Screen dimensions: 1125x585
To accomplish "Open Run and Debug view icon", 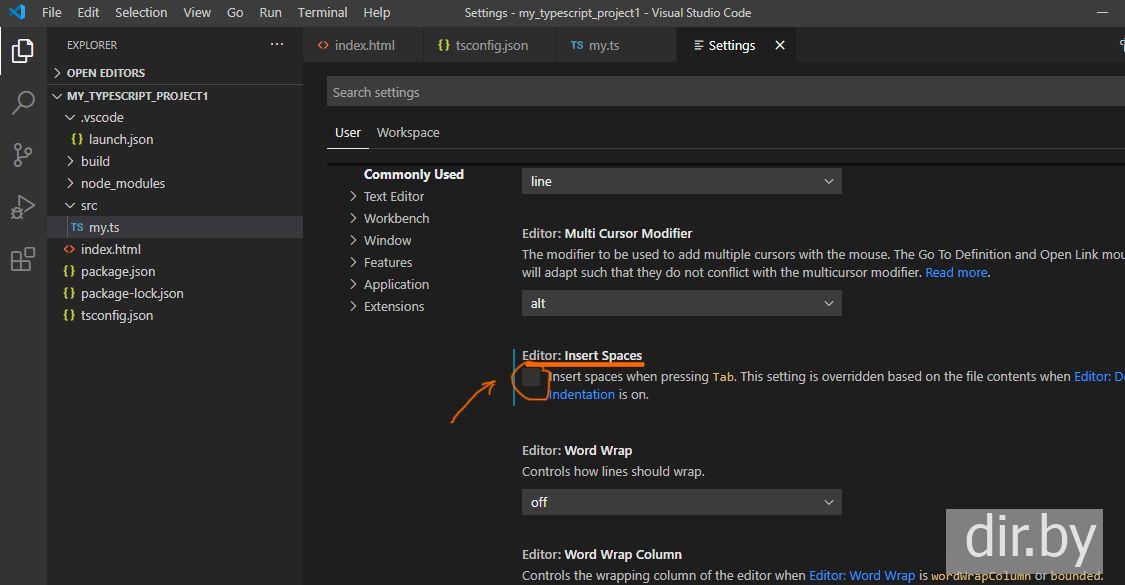I will click(x=22, y=207).
